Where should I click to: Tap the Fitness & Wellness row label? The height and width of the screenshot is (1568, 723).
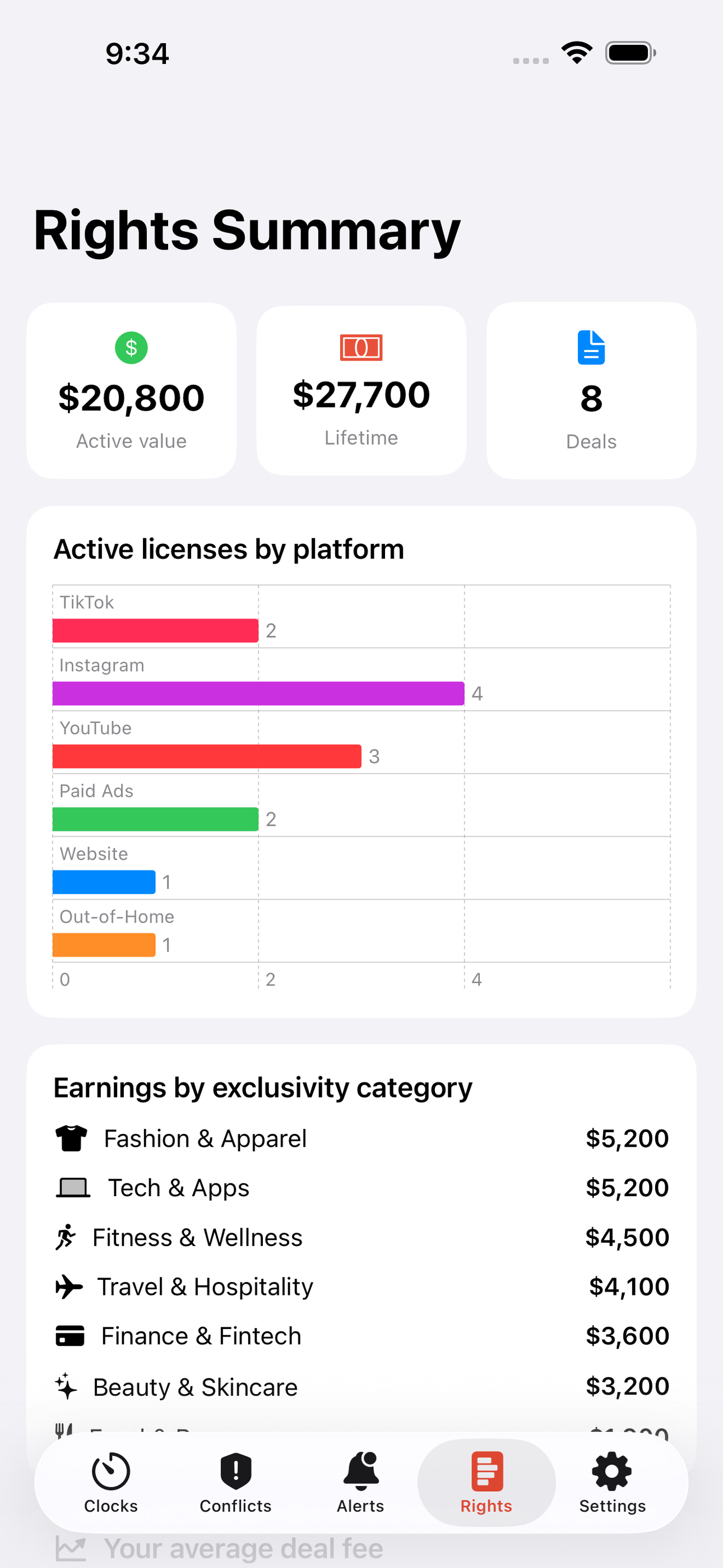[x=197, y=1238]
